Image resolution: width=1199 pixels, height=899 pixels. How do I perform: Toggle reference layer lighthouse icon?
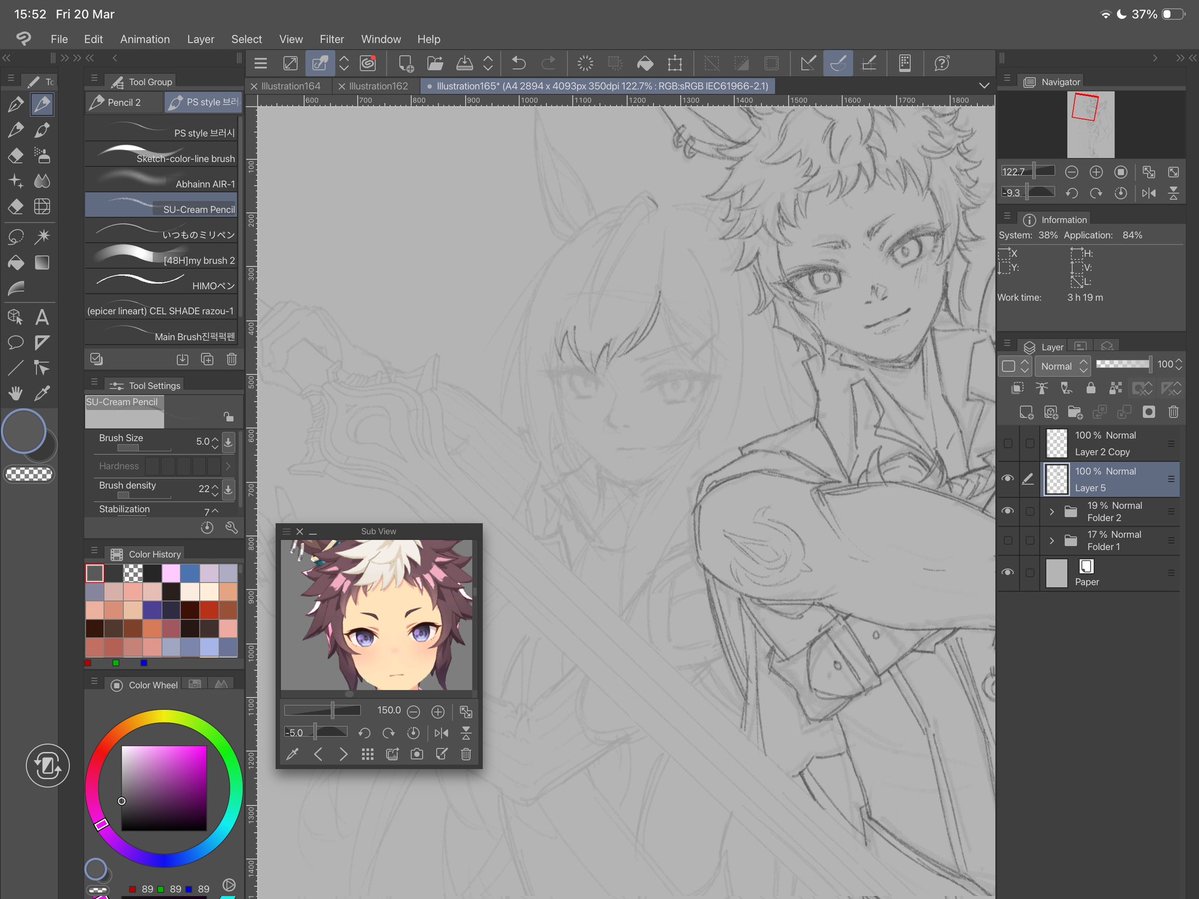pyautogui.click(x=1041, y=388)
